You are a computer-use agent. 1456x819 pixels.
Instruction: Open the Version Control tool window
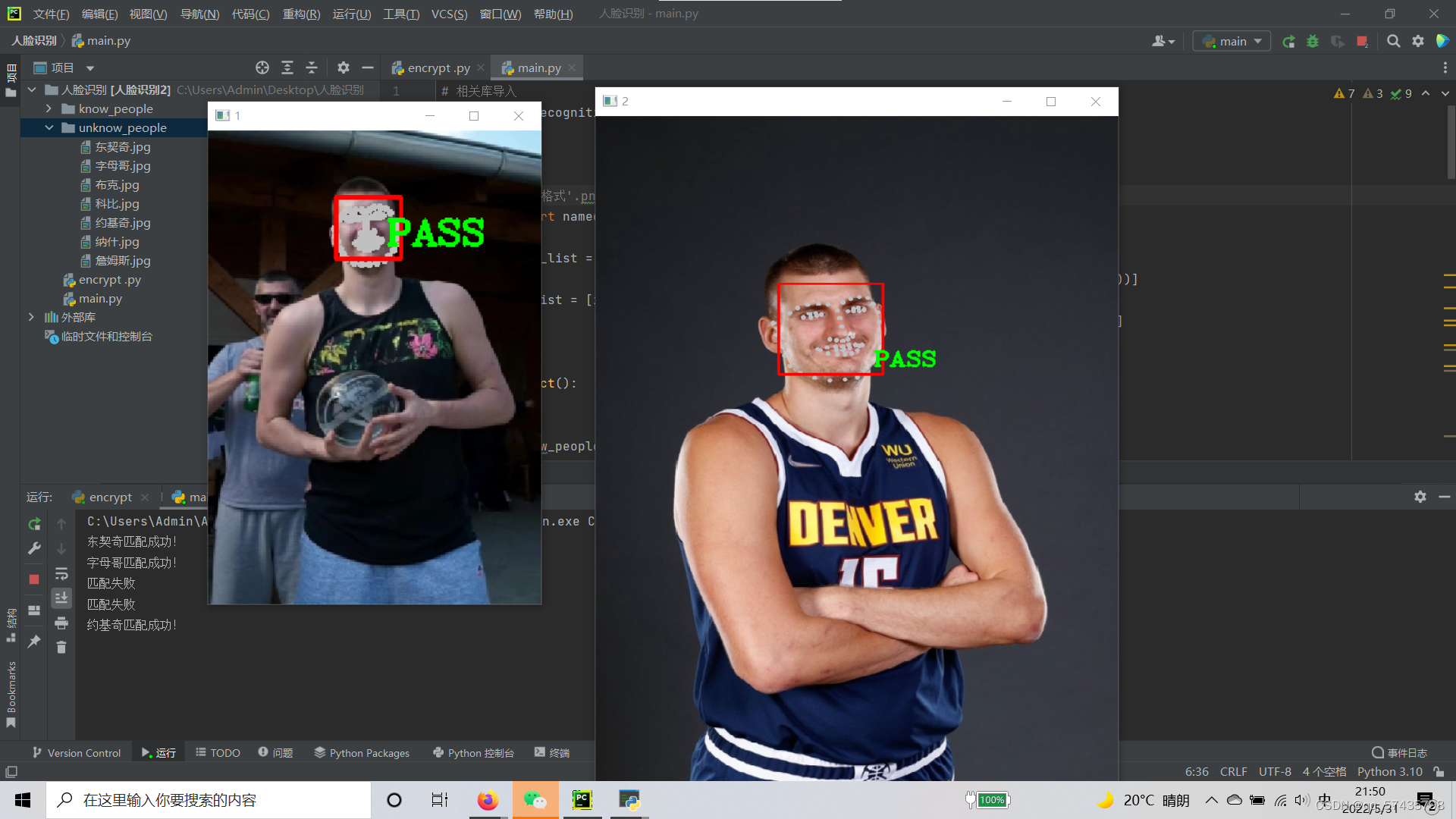[x=77, y=753]
